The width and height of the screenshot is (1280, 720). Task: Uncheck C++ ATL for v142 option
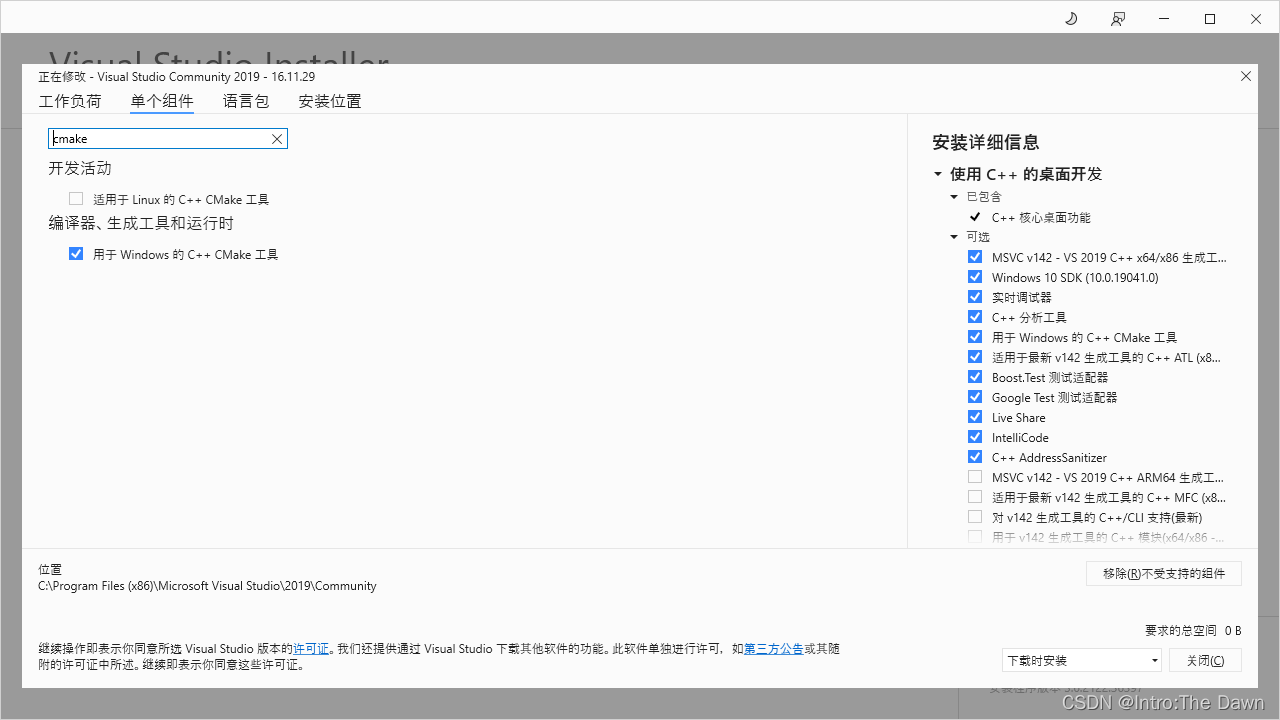point(975,357)
